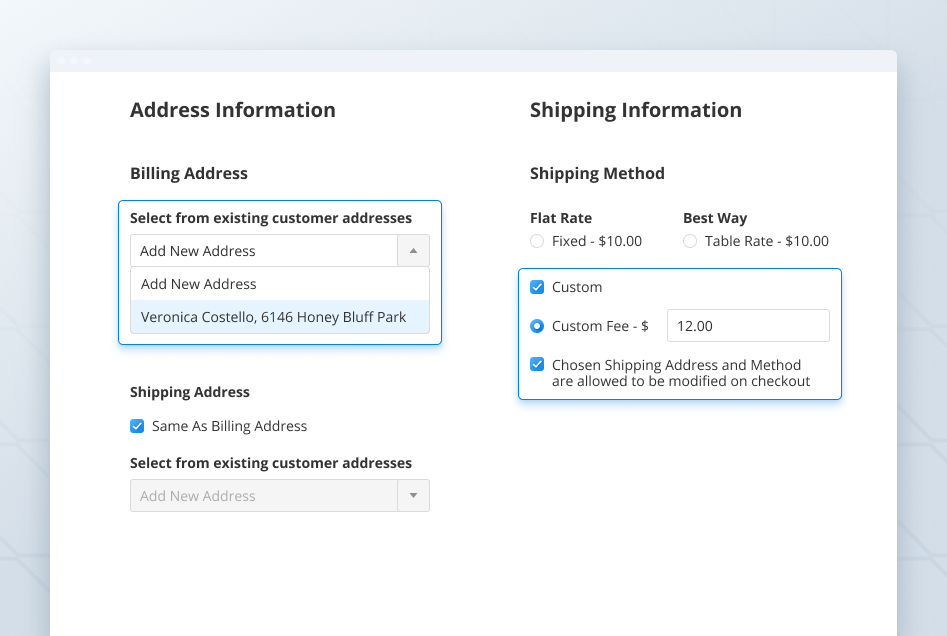Click the disabled Add New Address shipping field
Screen dimensions: 947x636
[265, 495]
